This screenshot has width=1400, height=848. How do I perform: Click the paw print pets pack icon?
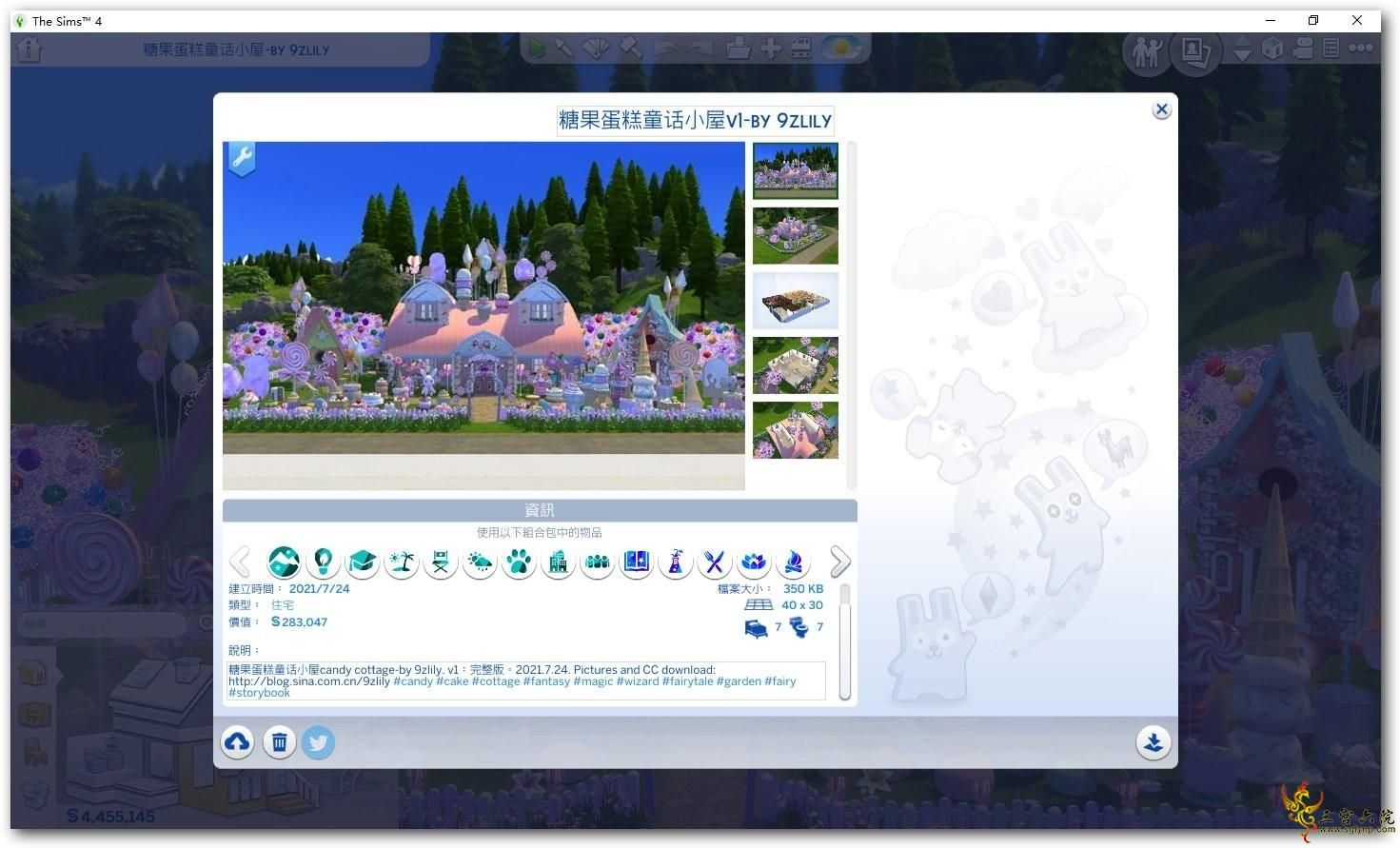tap(519, 562)
